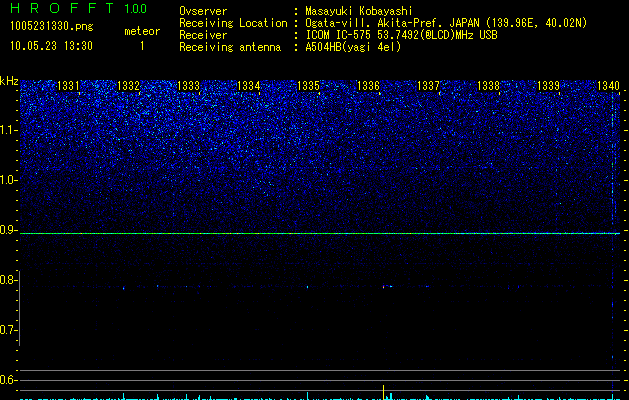Click the date stamp 10.05.23 13:30
This screenshot has height=400, width=629.
click(x=51, y=46)
